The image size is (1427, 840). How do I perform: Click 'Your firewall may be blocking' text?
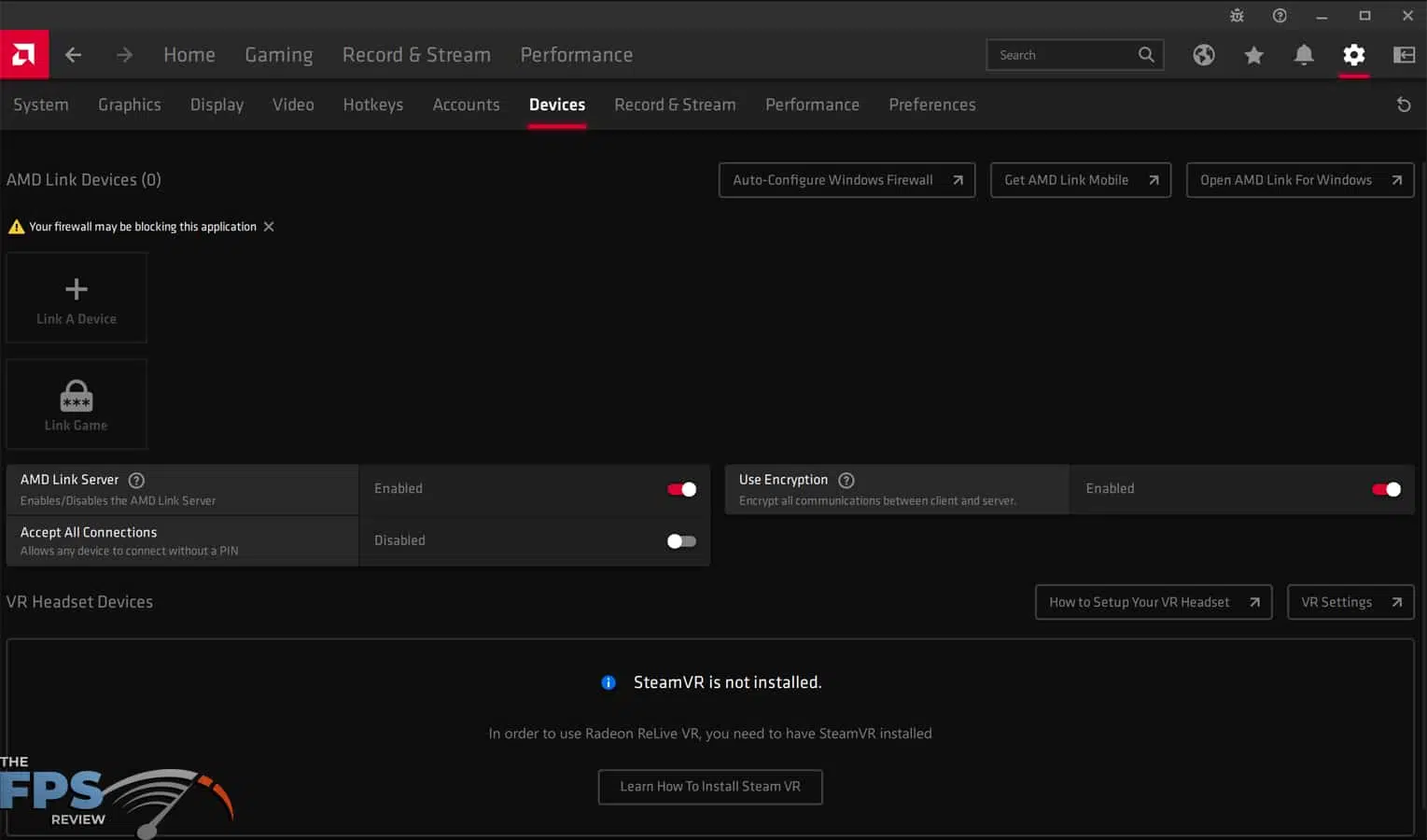(x=143, y=227)
